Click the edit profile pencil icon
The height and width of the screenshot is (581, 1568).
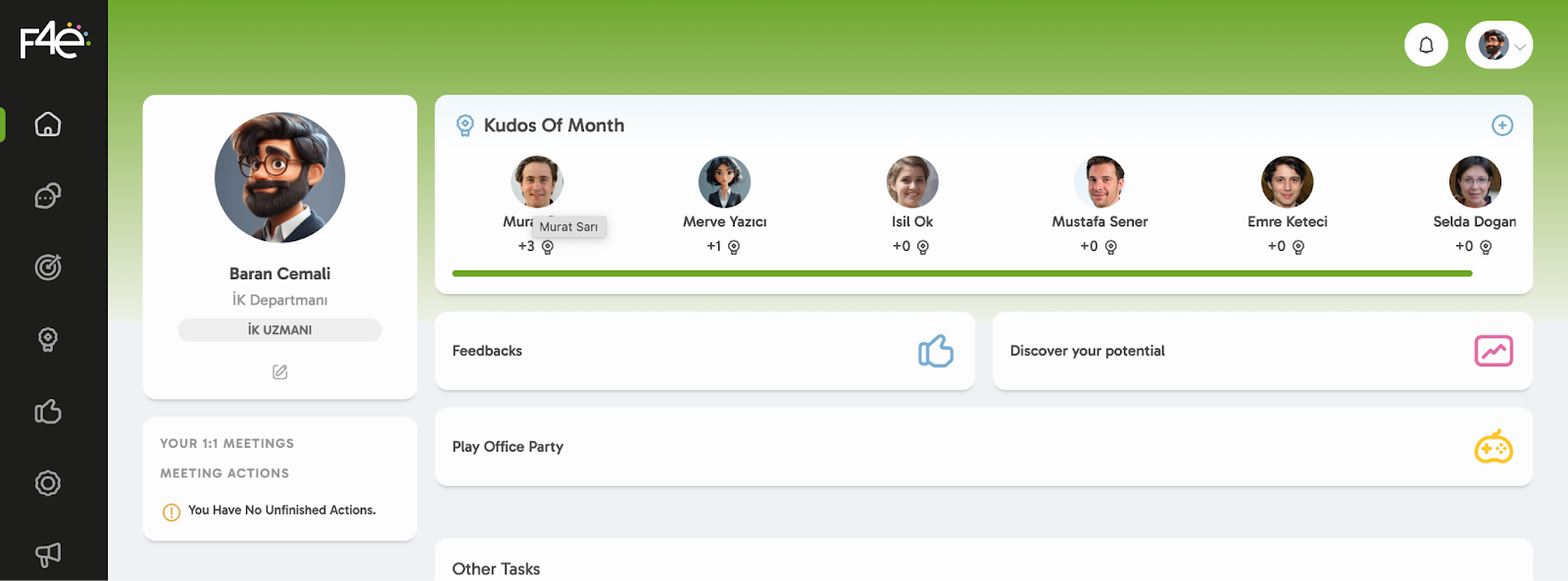click(279, 372)
